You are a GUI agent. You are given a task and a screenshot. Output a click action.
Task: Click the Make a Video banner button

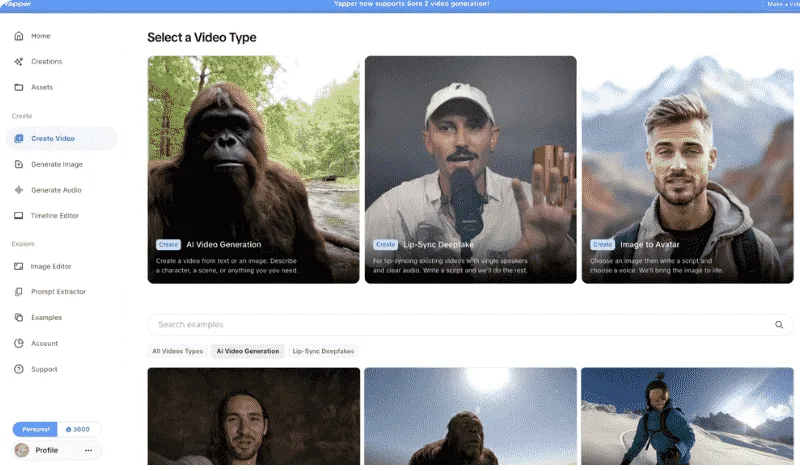[782, 4]
